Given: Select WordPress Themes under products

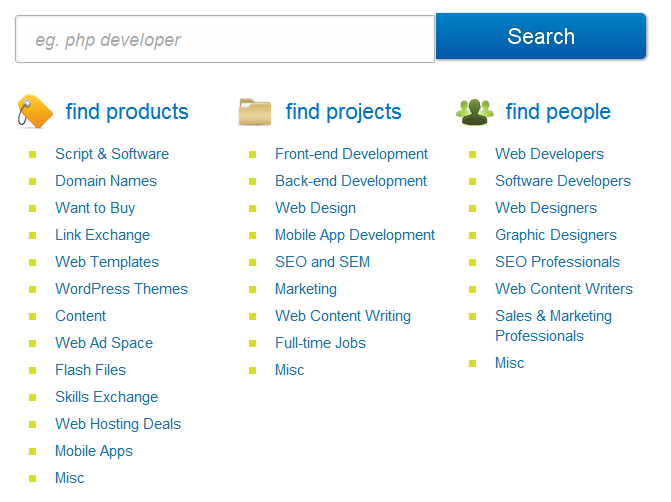Looking at the screenshot, I should [121, 289].
